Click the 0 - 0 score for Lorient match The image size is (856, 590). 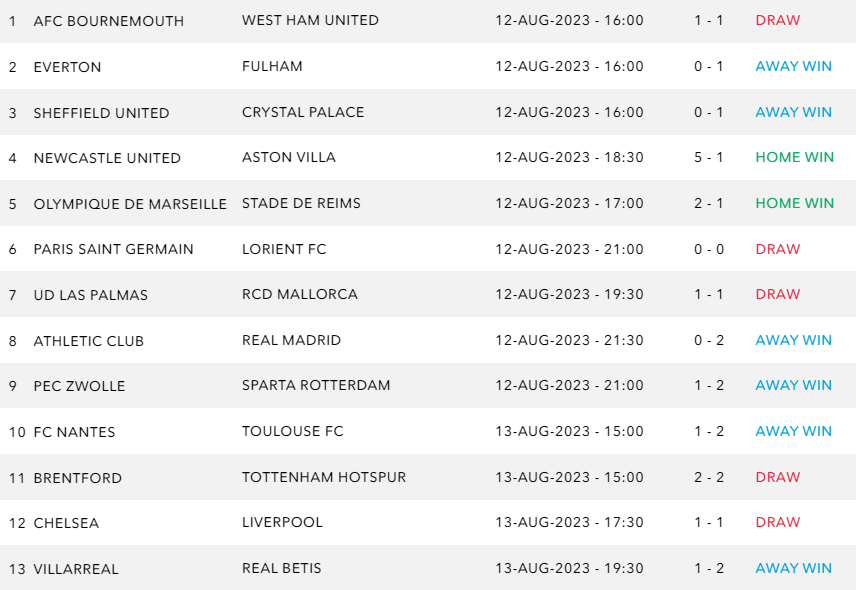709,249
